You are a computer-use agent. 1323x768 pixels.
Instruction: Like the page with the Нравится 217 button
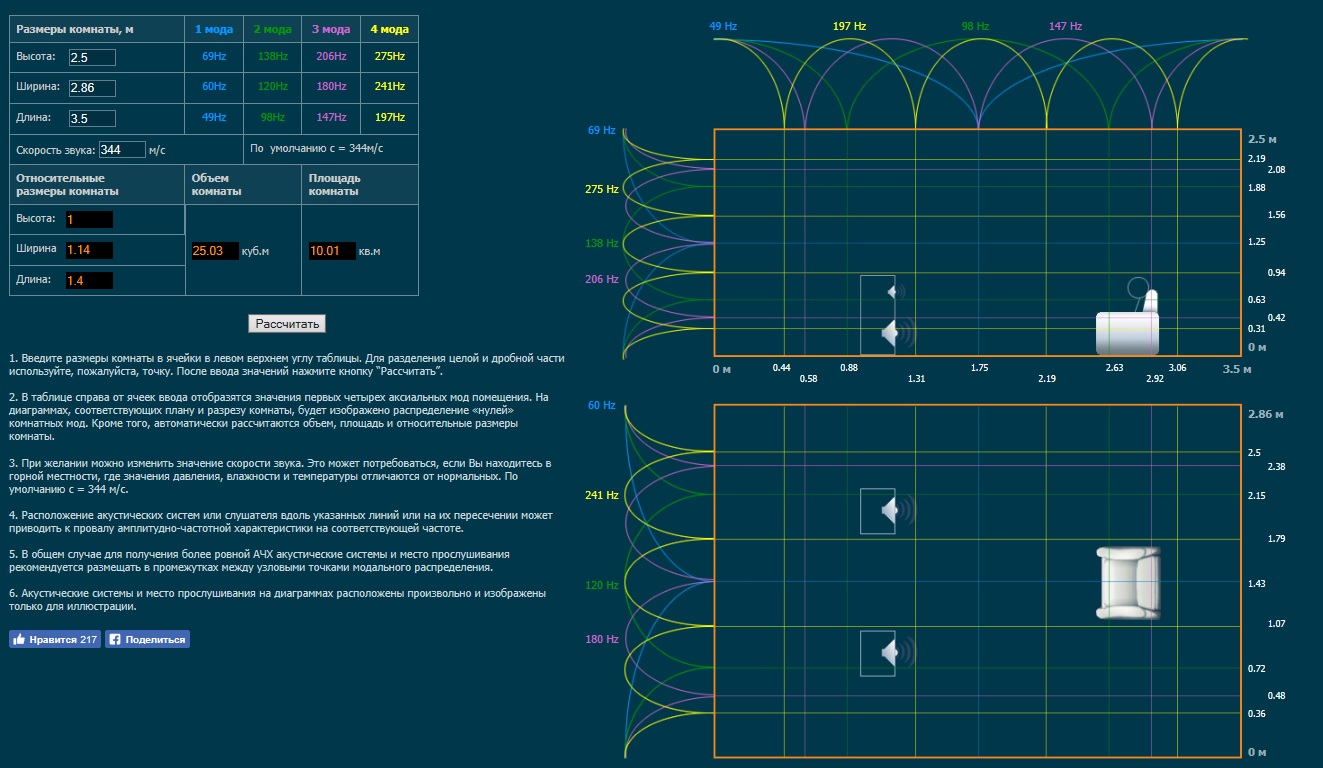click(x=55, y=639)
